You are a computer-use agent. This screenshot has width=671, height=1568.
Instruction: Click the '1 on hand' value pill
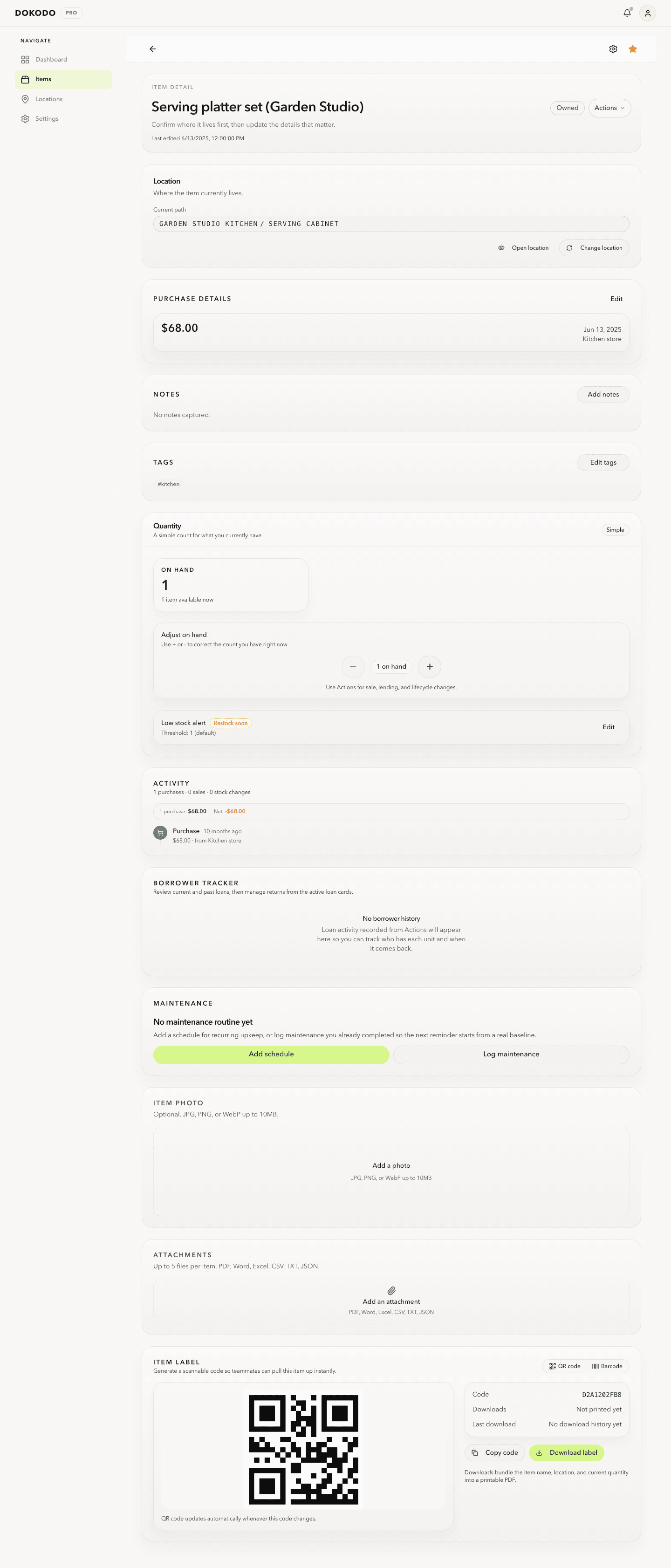point(391,666)
